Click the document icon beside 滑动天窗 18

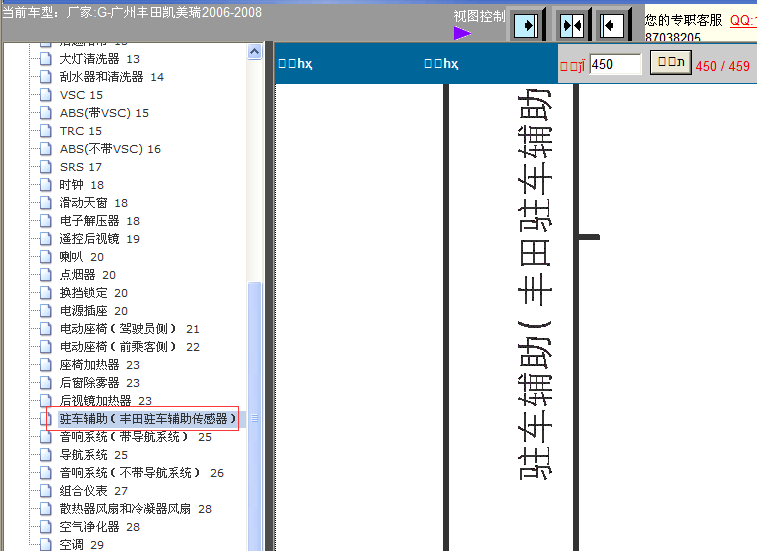[46, 202]
